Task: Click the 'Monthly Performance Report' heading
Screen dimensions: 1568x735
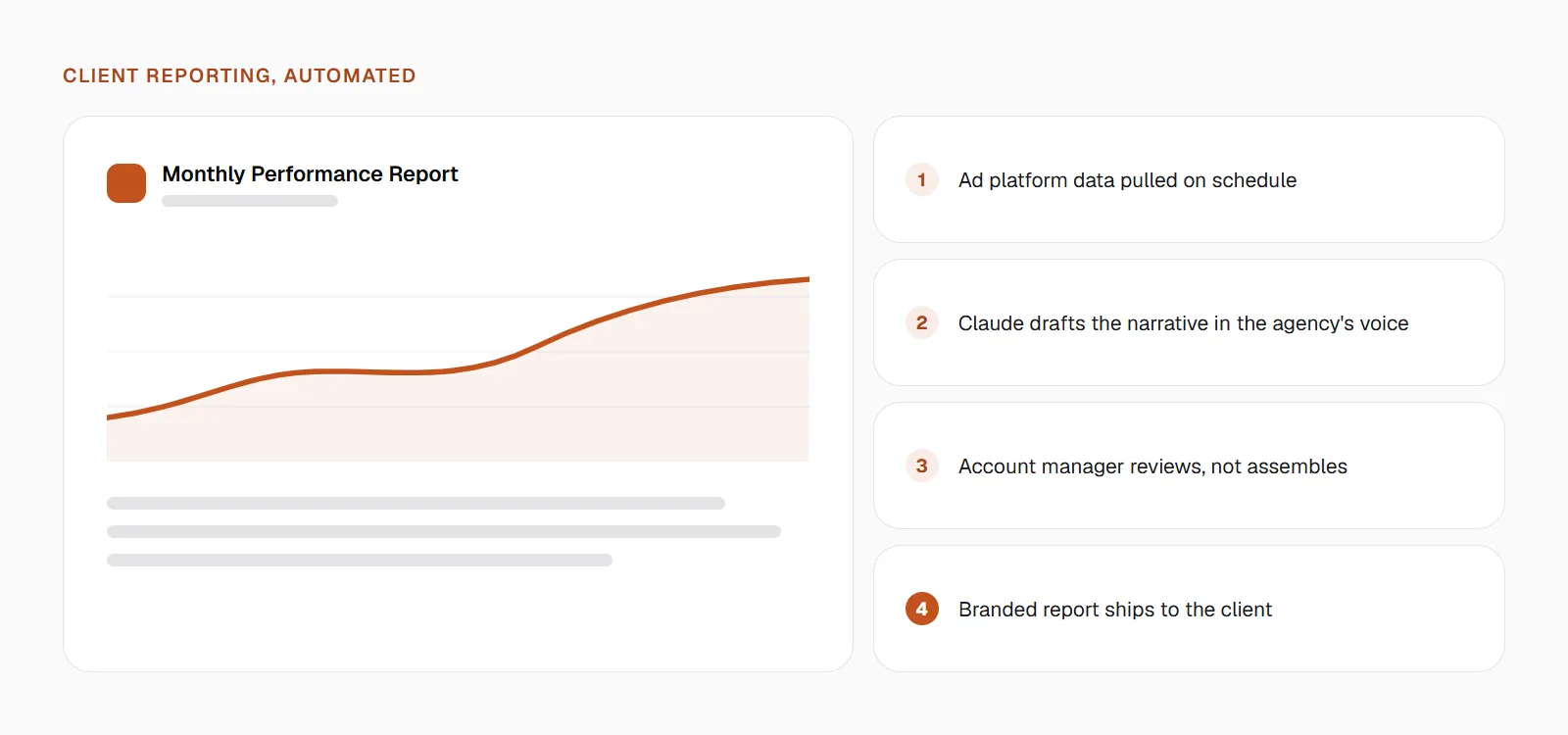Action: [310, 174]
